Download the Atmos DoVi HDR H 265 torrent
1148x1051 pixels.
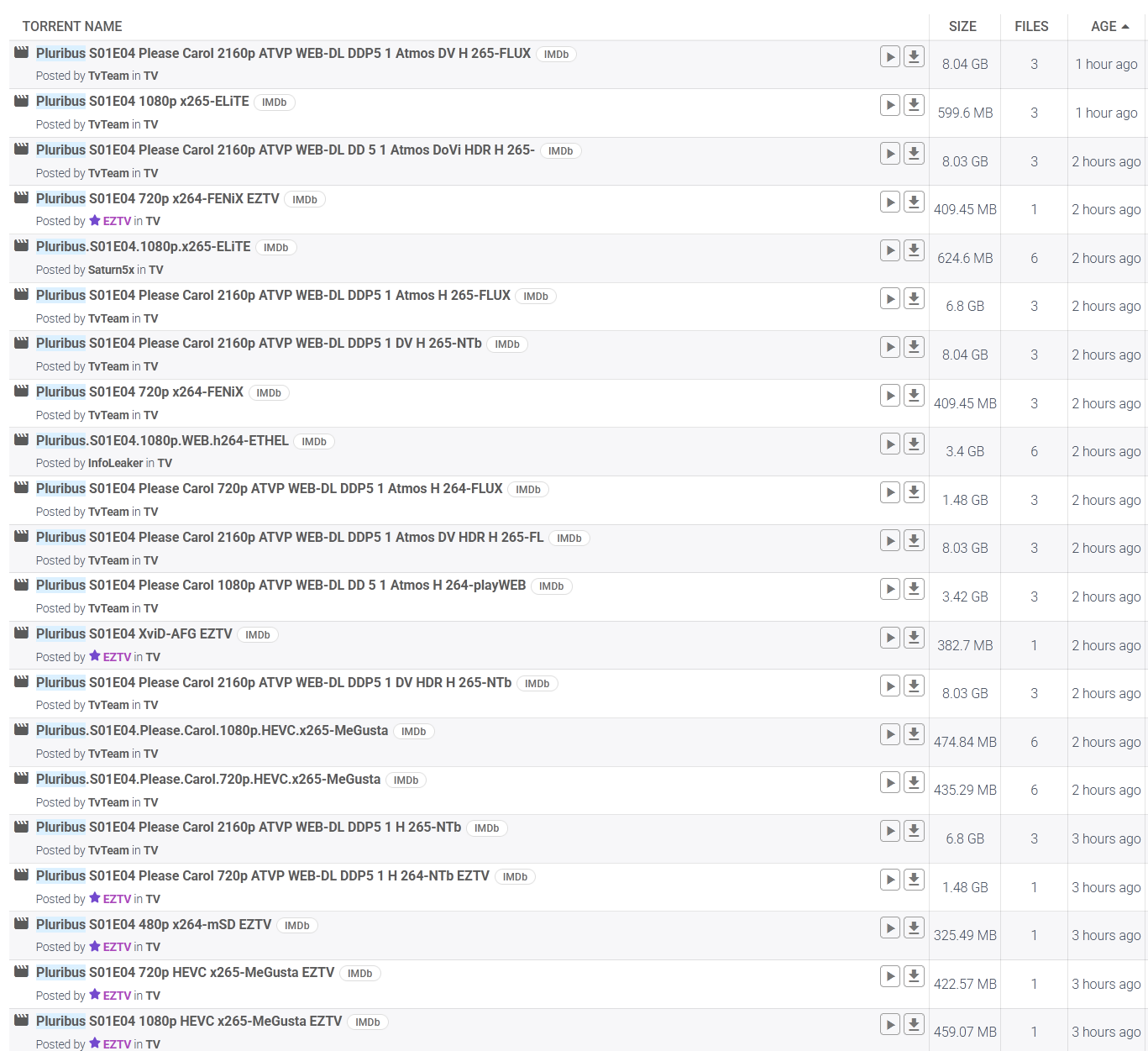(x=914, y=154)
